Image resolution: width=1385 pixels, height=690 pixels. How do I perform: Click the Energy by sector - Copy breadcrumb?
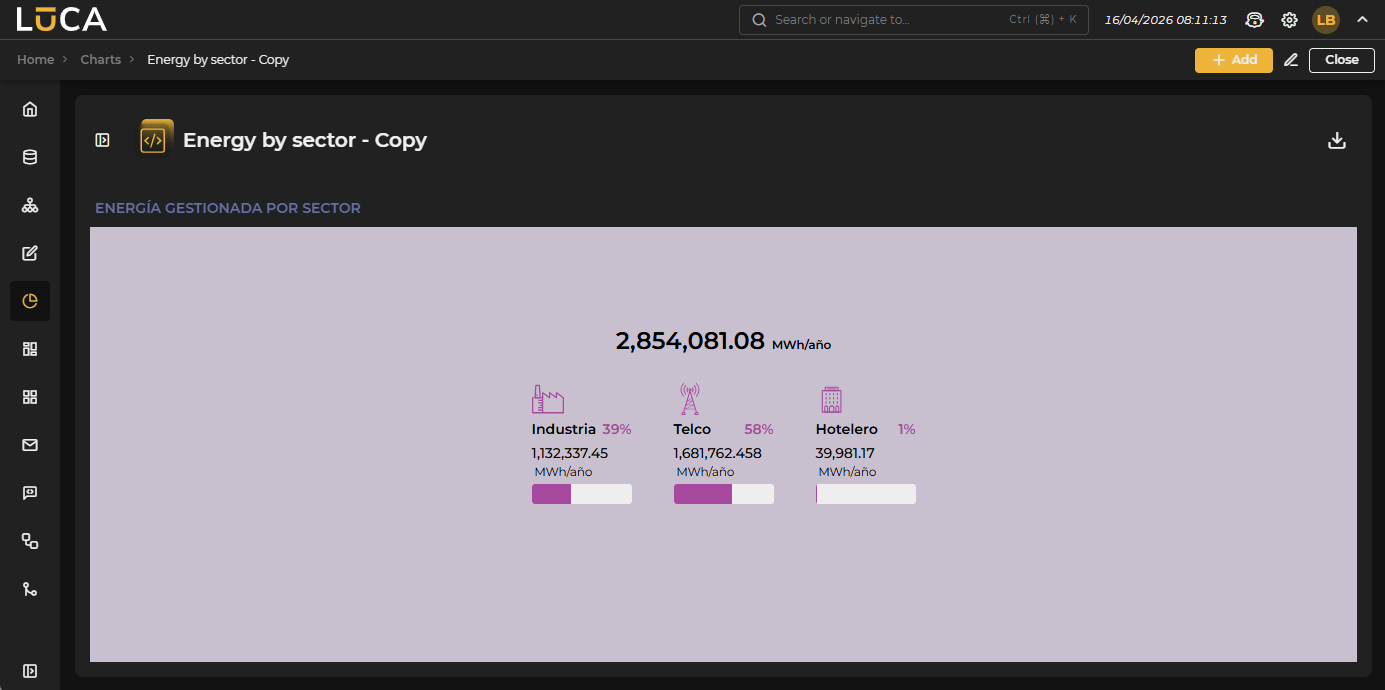tap(218, 60)
